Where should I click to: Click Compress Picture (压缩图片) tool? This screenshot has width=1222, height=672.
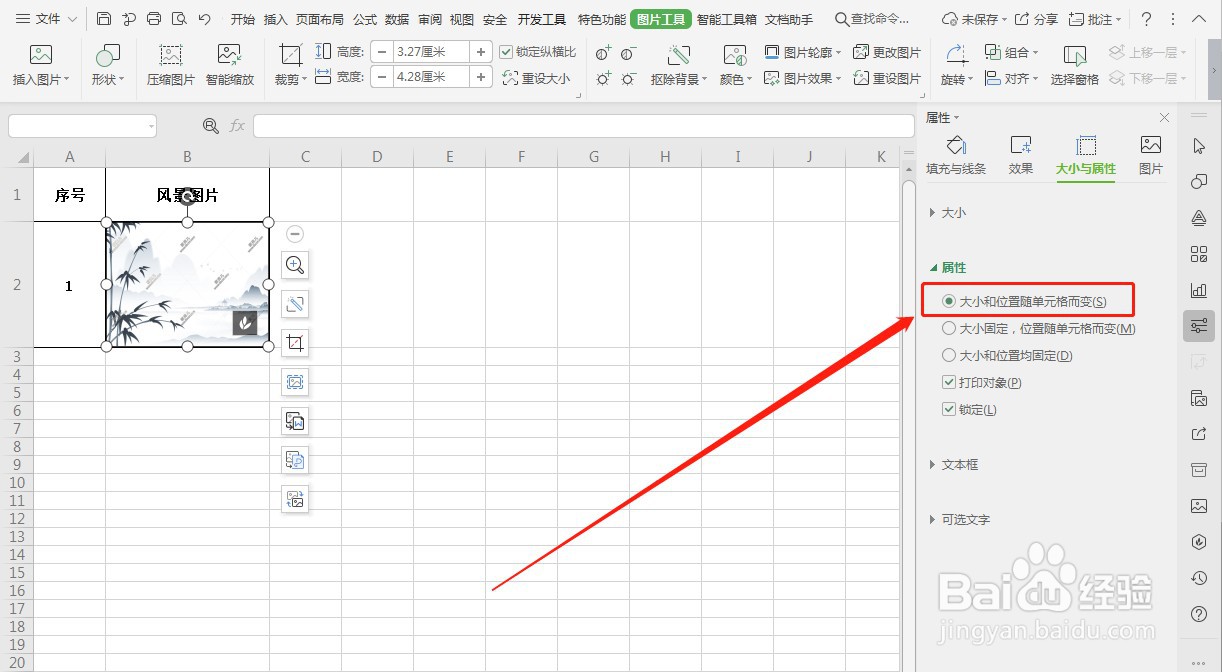(x=171, y=66)
